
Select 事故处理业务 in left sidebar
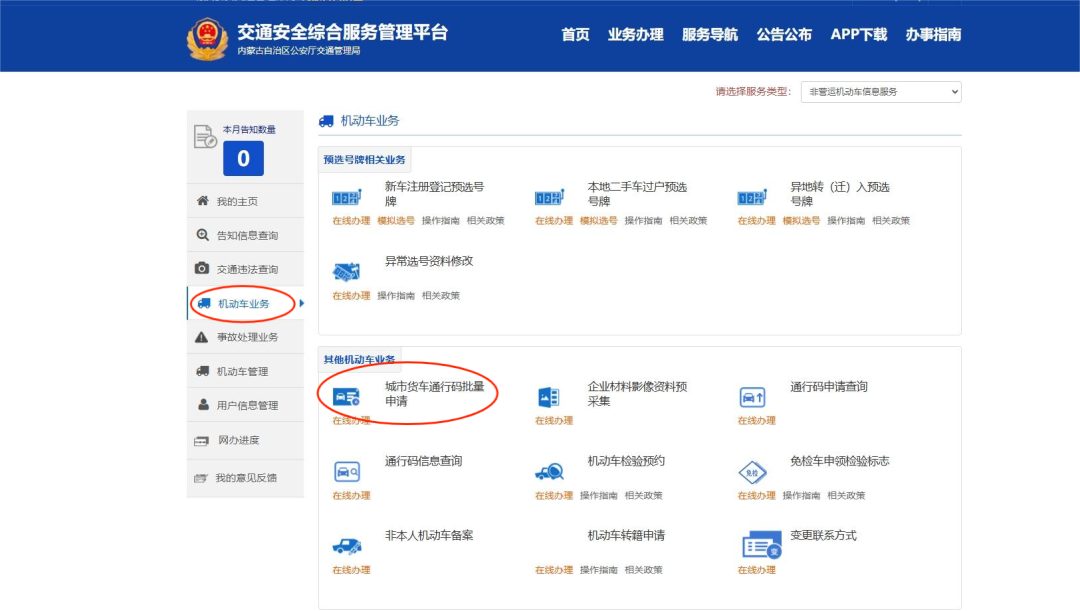coord(247,337)
